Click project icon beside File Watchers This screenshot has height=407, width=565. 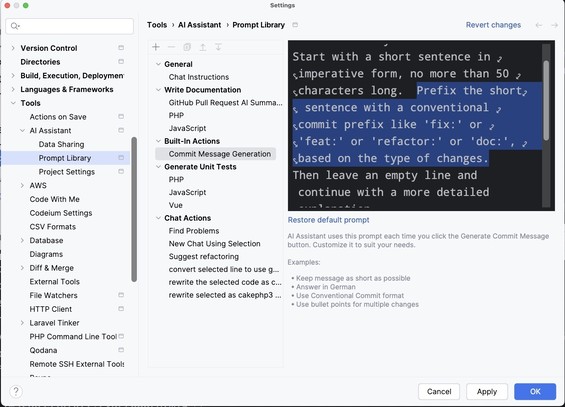[x=121, y=295]
